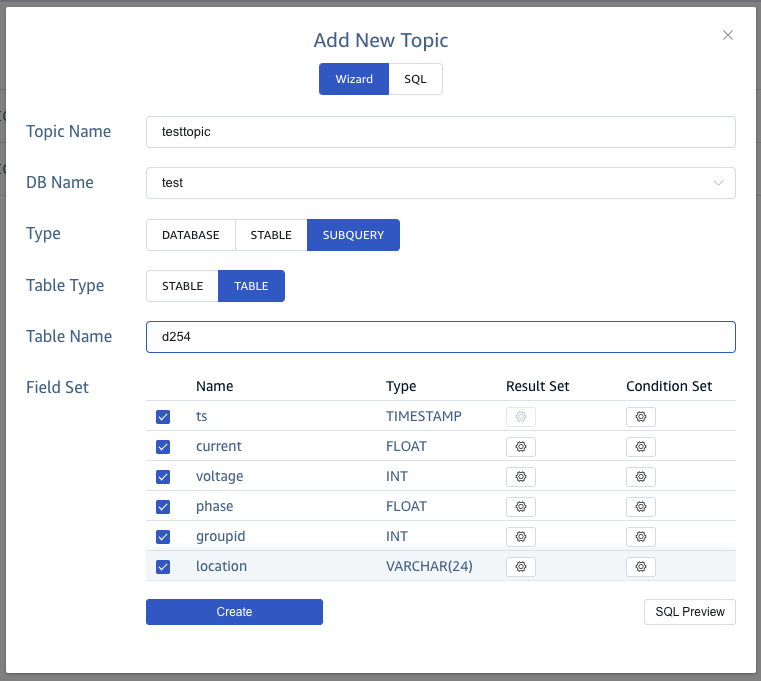Click the Create button
Image resolution: width=761 pixels, height=681 pixels.
pos(234,612)
